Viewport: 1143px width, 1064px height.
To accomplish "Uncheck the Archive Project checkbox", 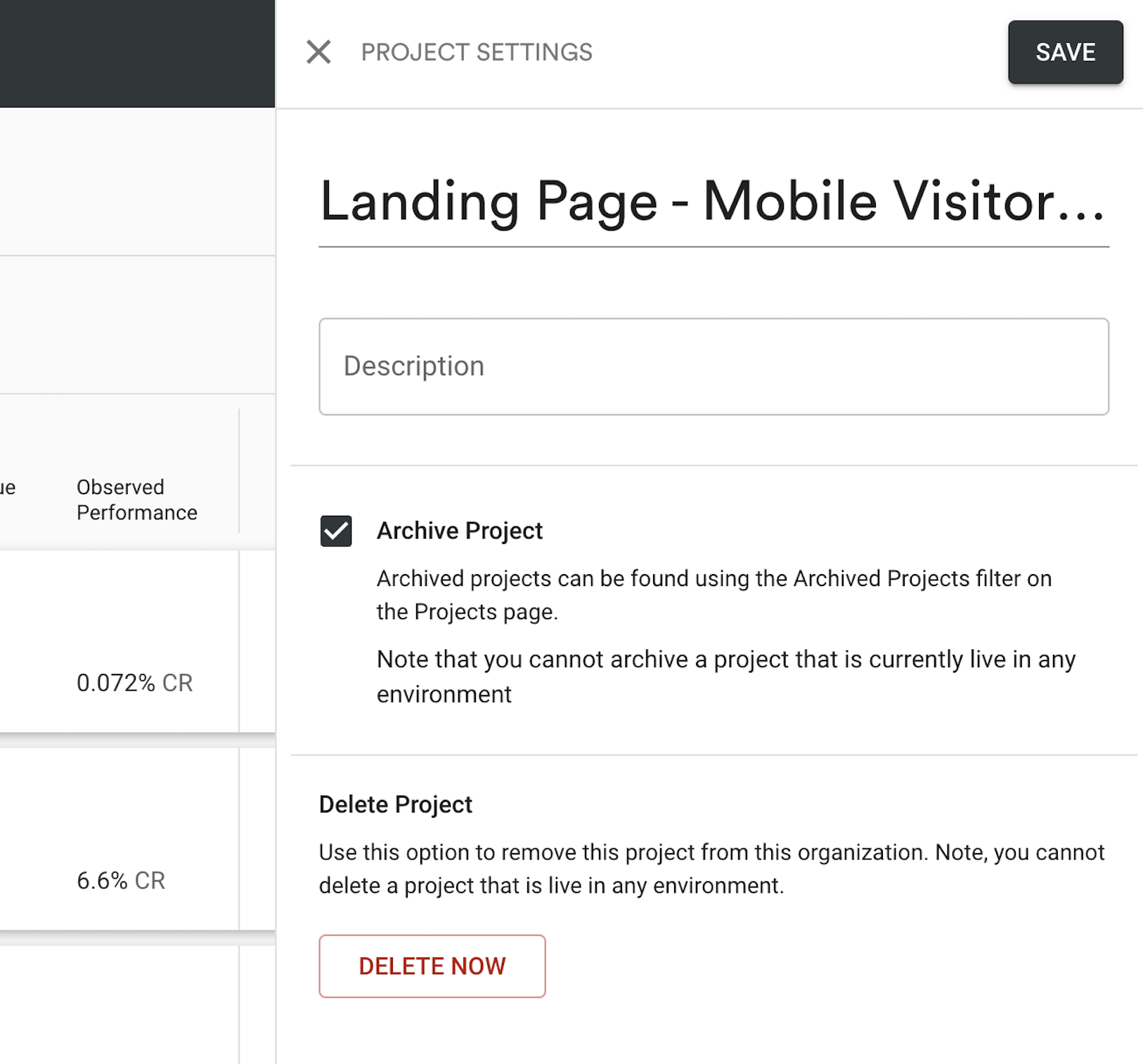I will (336, 531).
